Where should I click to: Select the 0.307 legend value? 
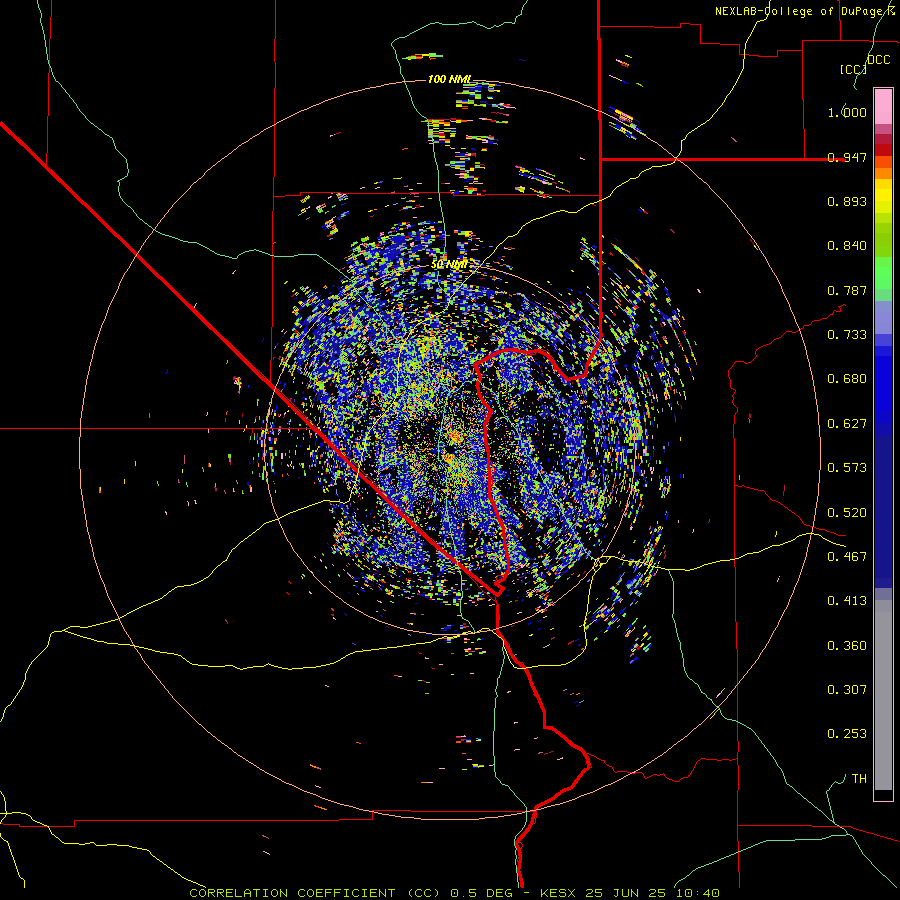[847, 690]
